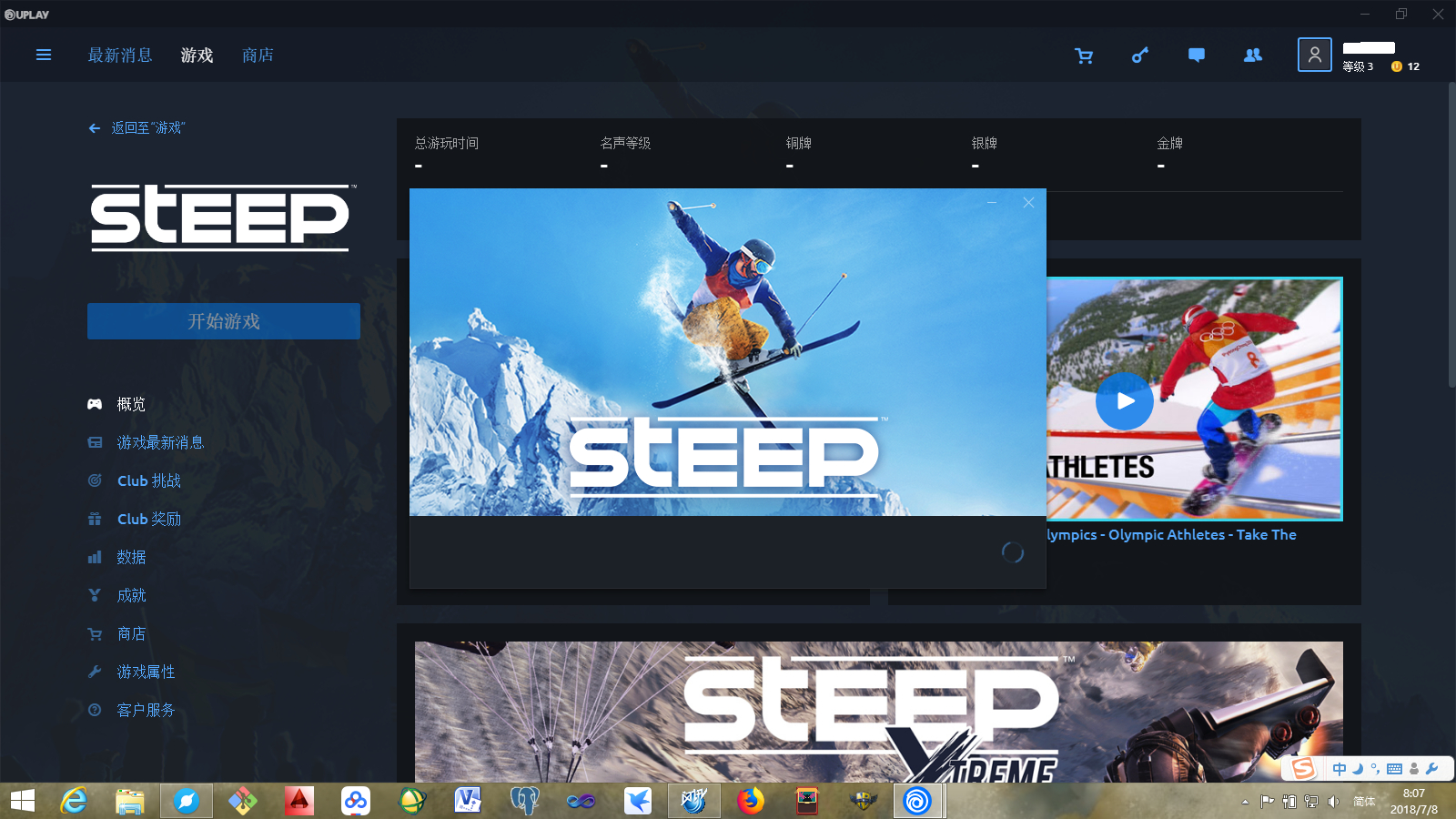Open the Sogou toolbox wrench
Screen dimensions: 1456x819
(1431, 769)
